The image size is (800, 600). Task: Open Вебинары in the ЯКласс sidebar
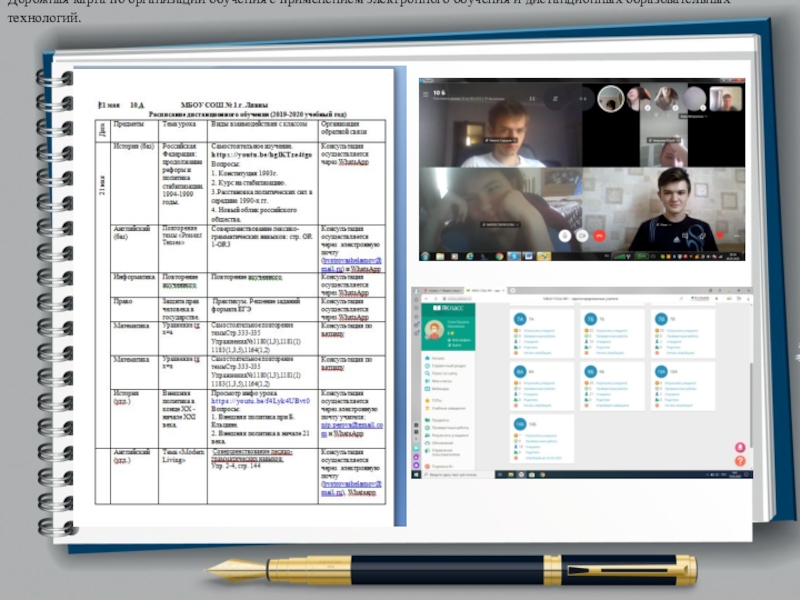tap(437, 389)
